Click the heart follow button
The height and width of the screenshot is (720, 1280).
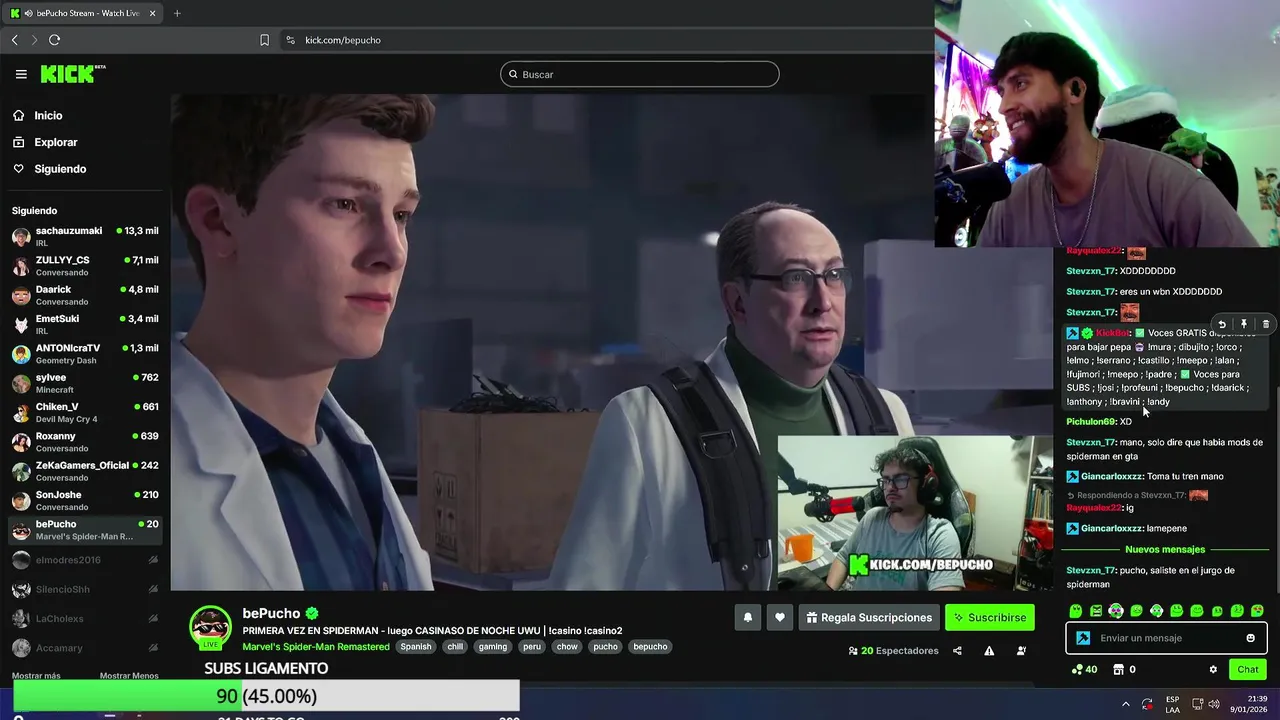click(x=780, y=618)
